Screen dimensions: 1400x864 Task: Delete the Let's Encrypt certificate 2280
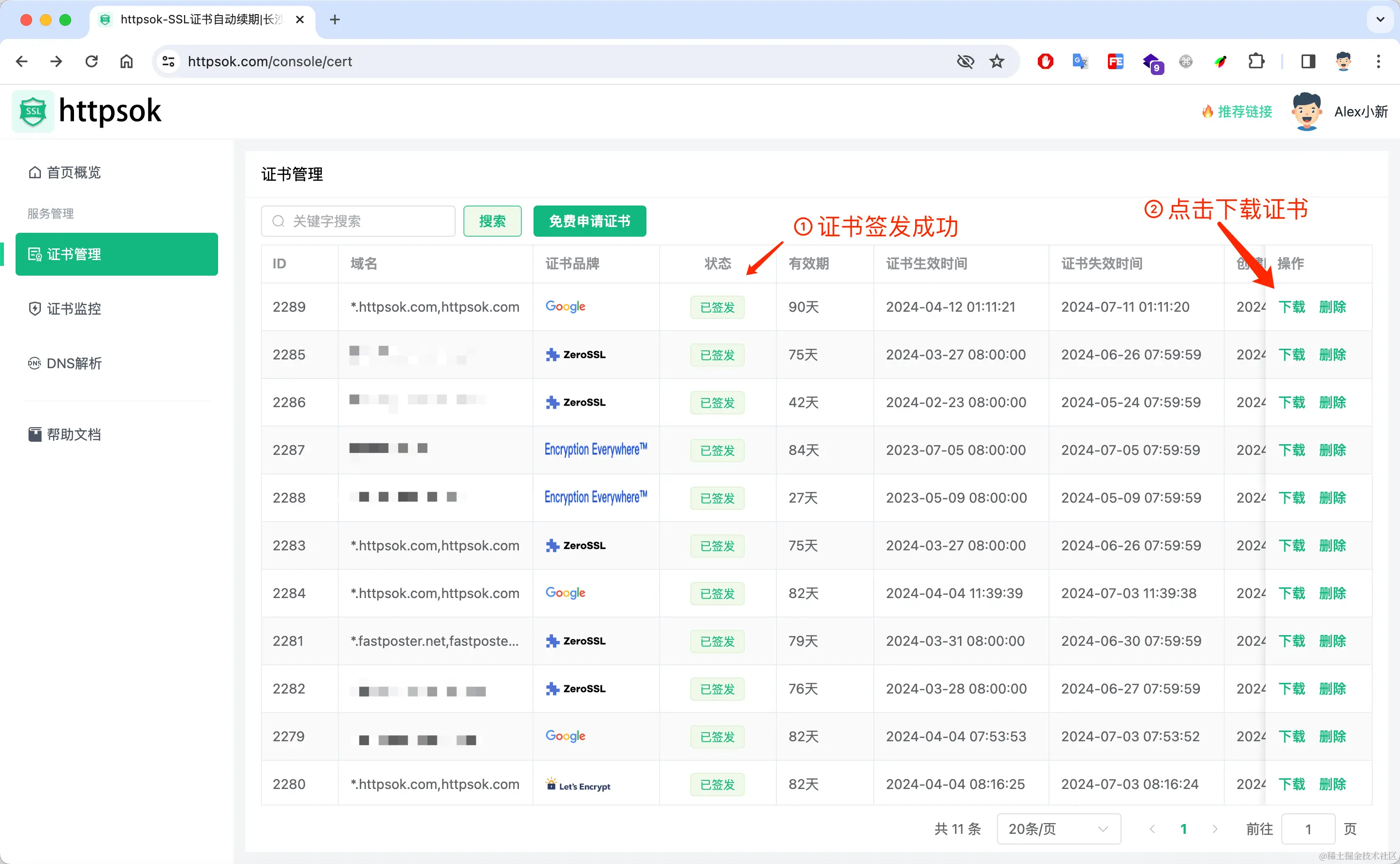[x=1332, y=785]
